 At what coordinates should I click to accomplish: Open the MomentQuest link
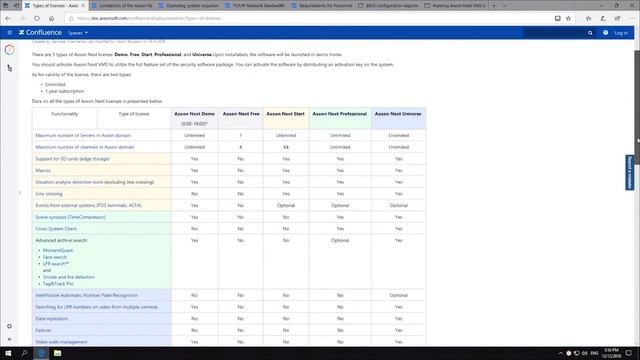58,250
